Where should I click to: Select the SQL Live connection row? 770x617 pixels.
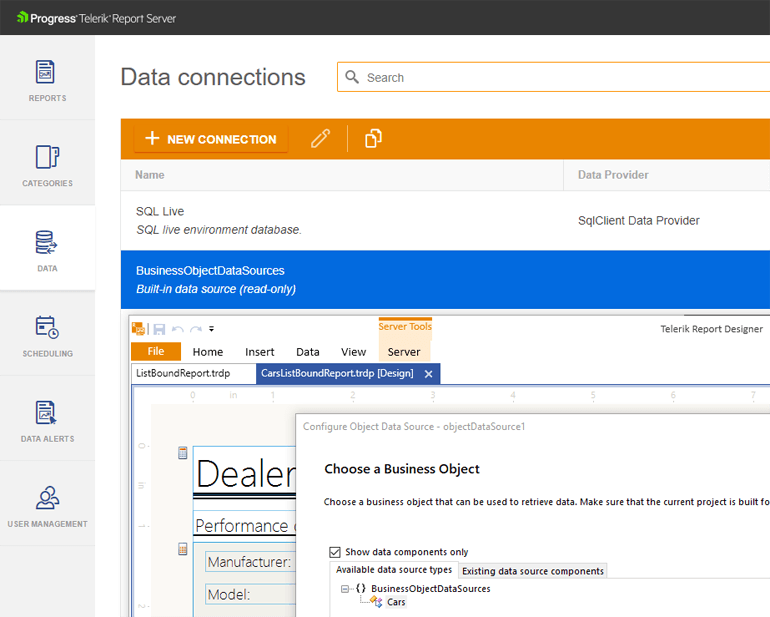point(445,221)
